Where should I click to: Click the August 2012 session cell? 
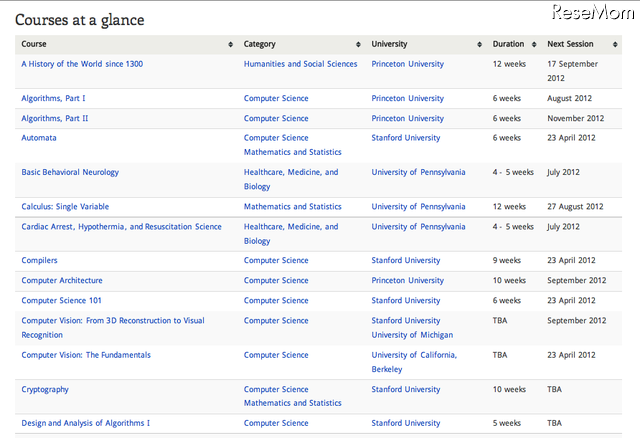[569, 98]
